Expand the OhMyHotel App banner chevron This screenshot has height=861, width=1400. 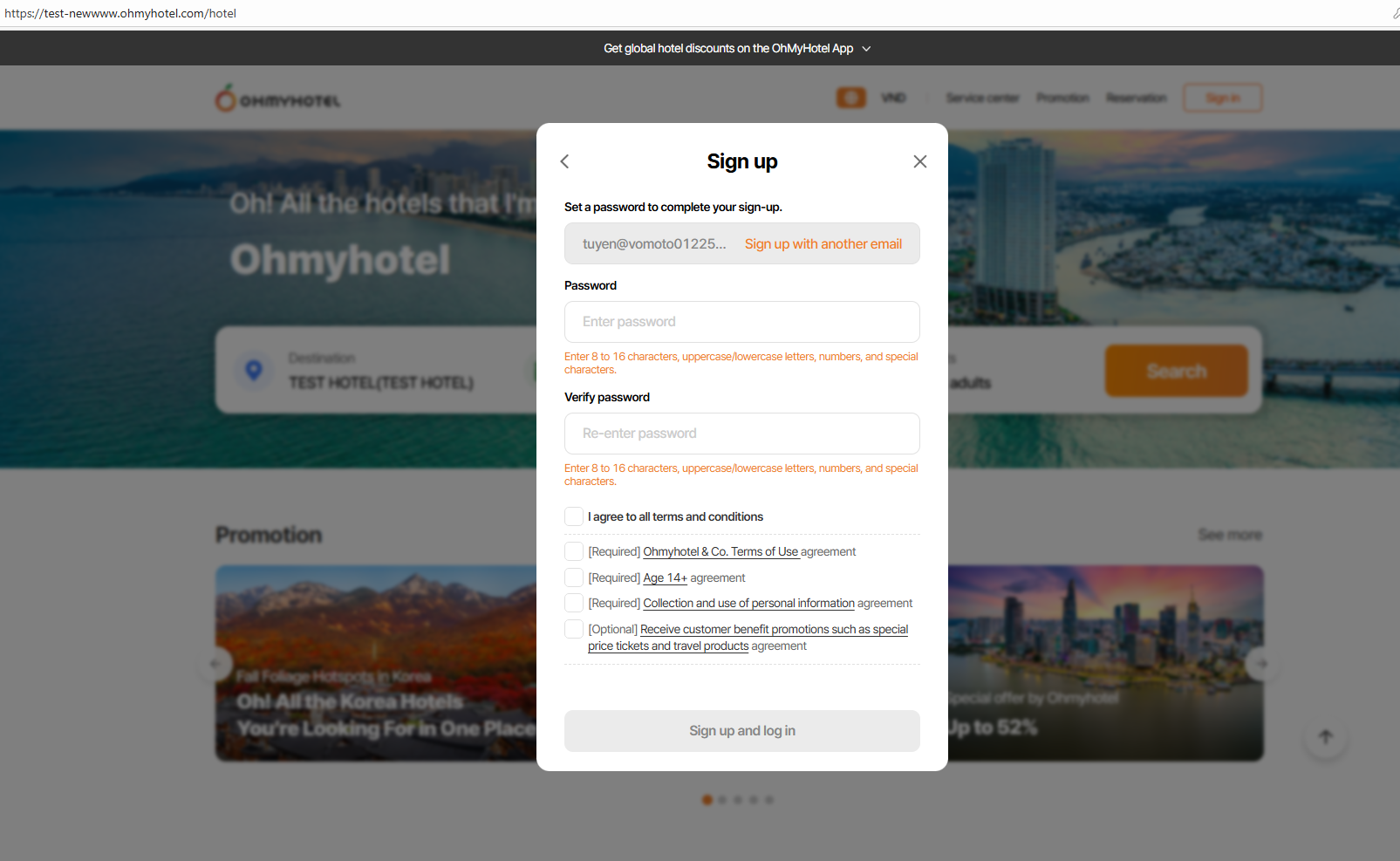pos(866,49)
